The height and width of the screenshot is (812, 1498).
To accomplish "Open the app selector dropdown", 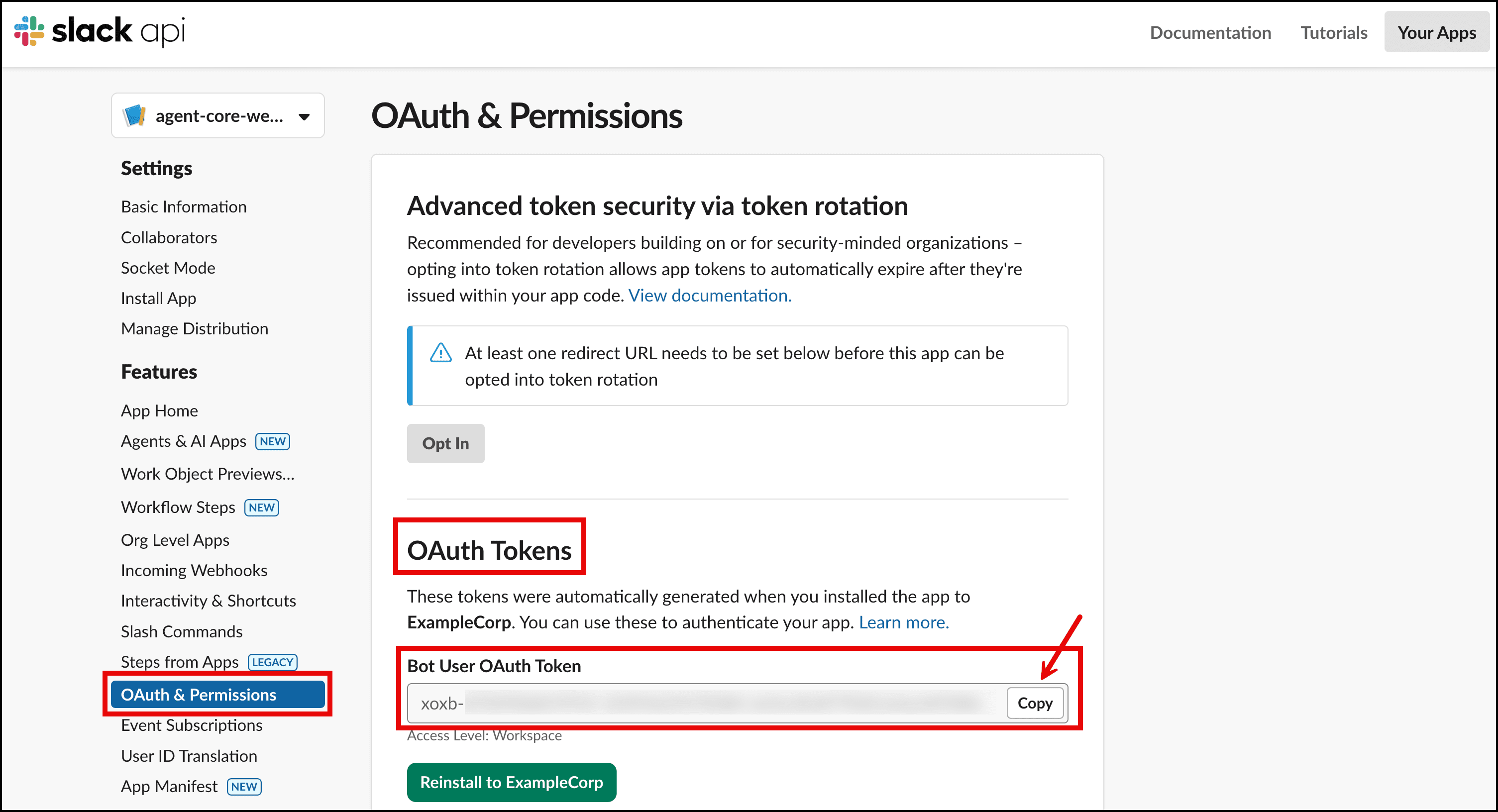I will 304,115.
